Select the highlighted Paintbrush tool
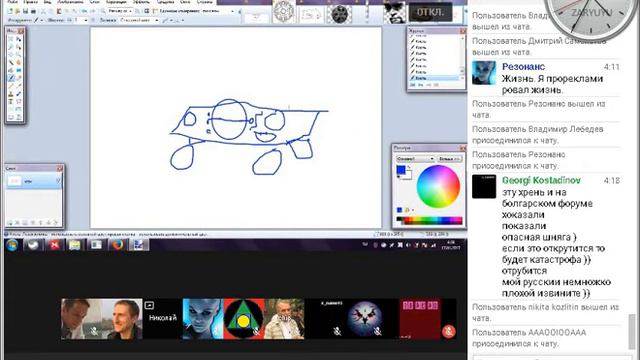This screenshot has width=640, height=360. (11, 78)
